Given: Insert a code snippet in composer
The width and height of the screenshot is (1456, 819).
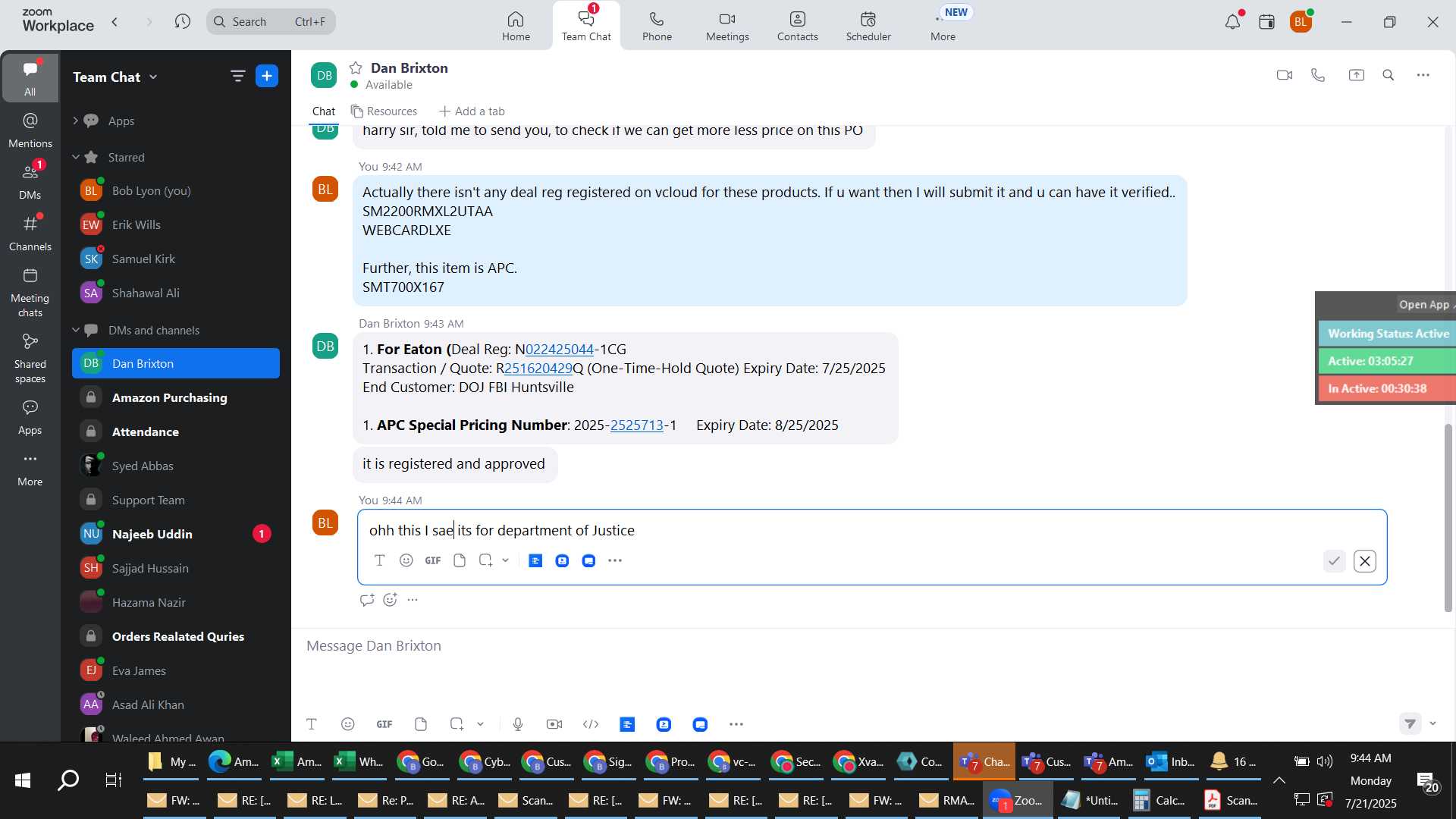Looking at the screenshot, I should coord(591,724).
